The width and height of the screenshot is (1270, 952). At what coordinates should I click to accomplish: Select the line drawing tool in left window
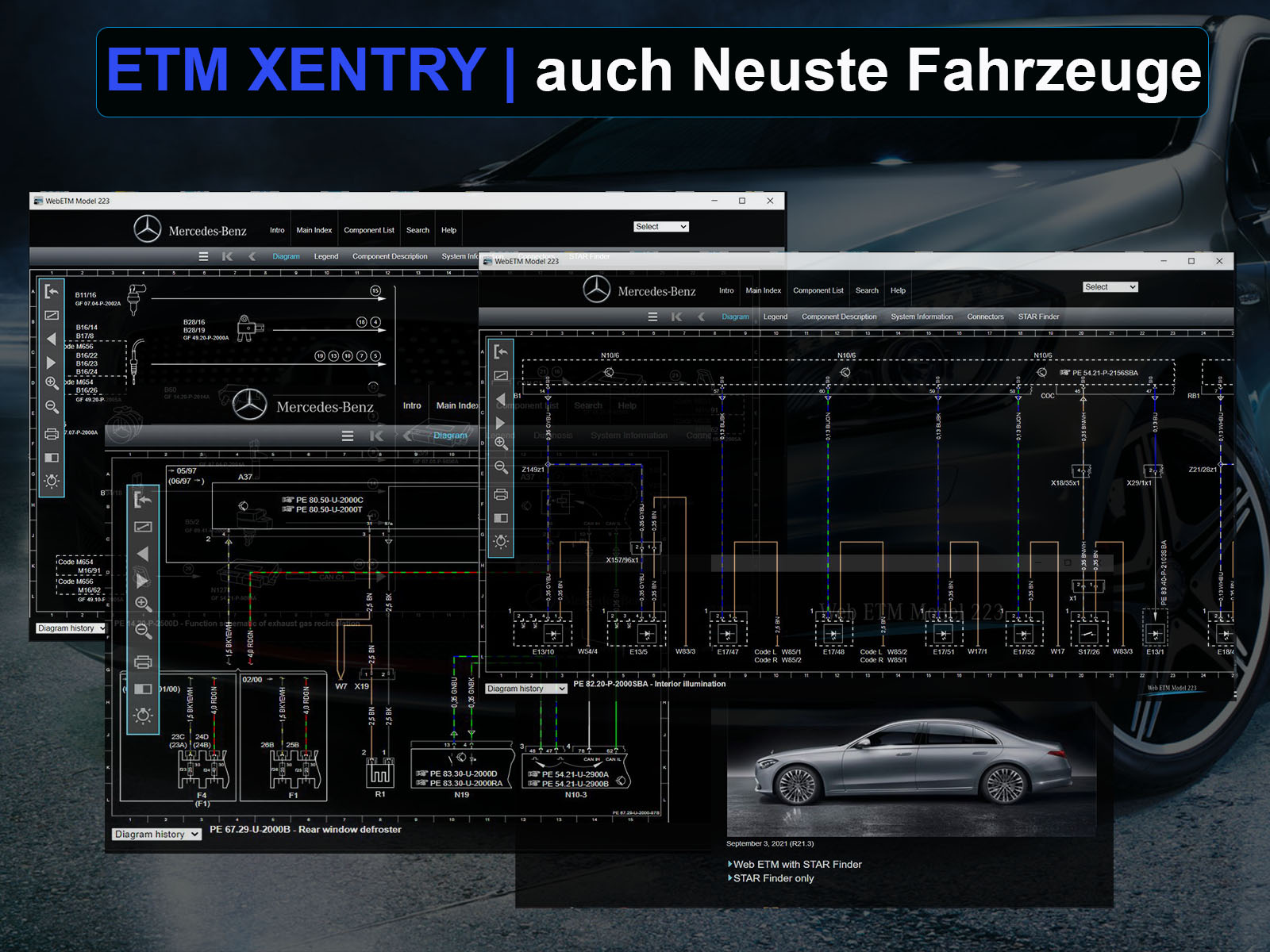(x=52, y=316)
